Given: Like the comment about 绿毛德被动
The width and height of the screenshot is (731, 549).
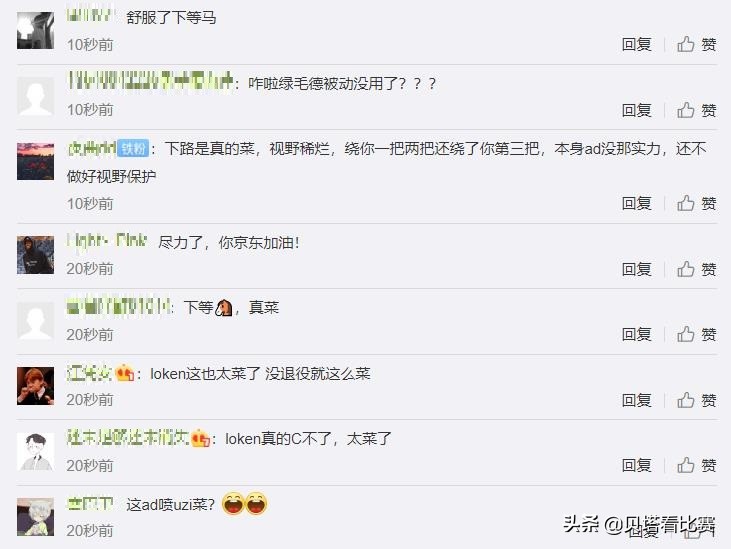Looking at the screenshot, I should (x=697, y=110).
